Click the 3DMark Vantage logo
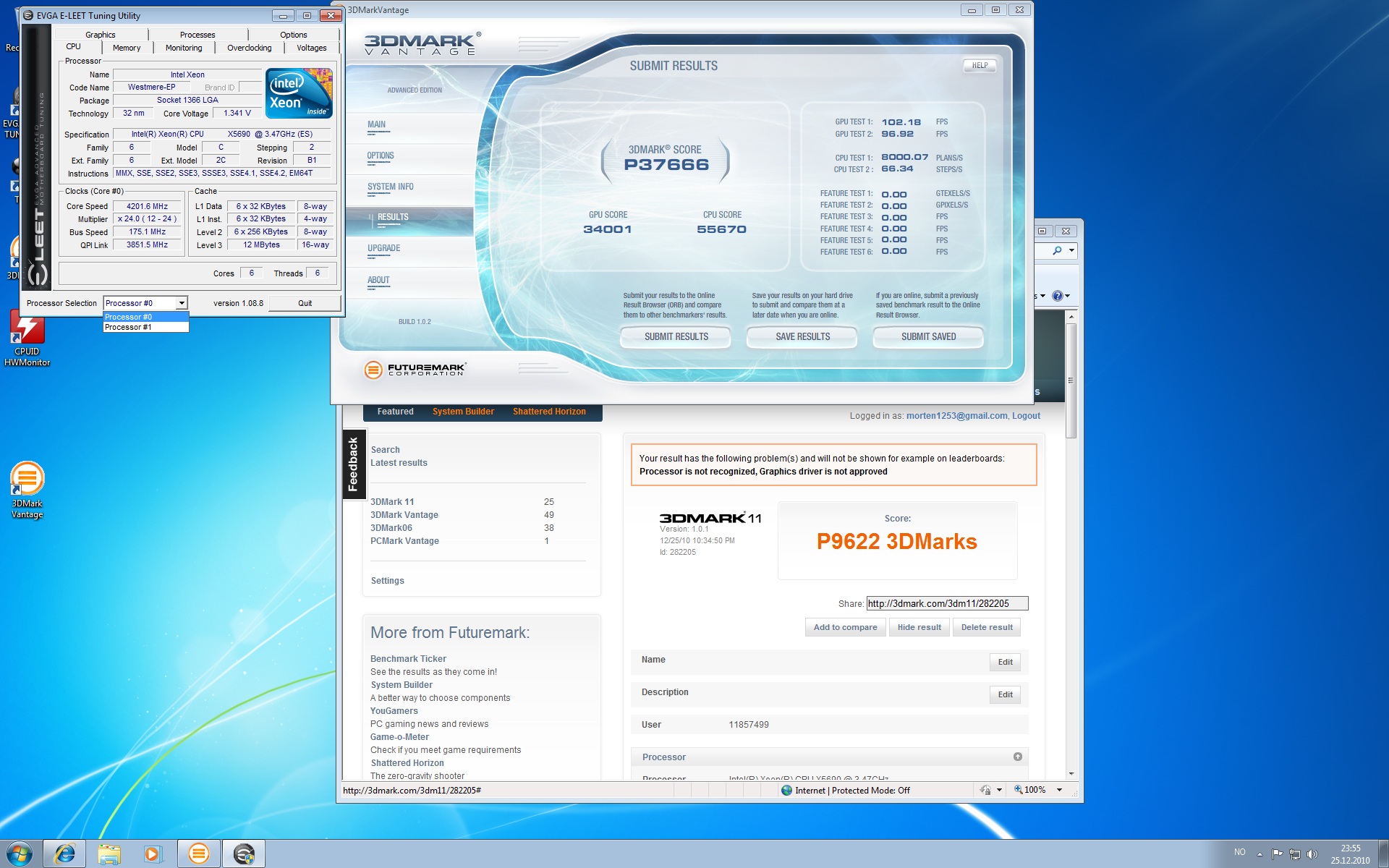The image size is (1389, 868). (x=422, y=45)
